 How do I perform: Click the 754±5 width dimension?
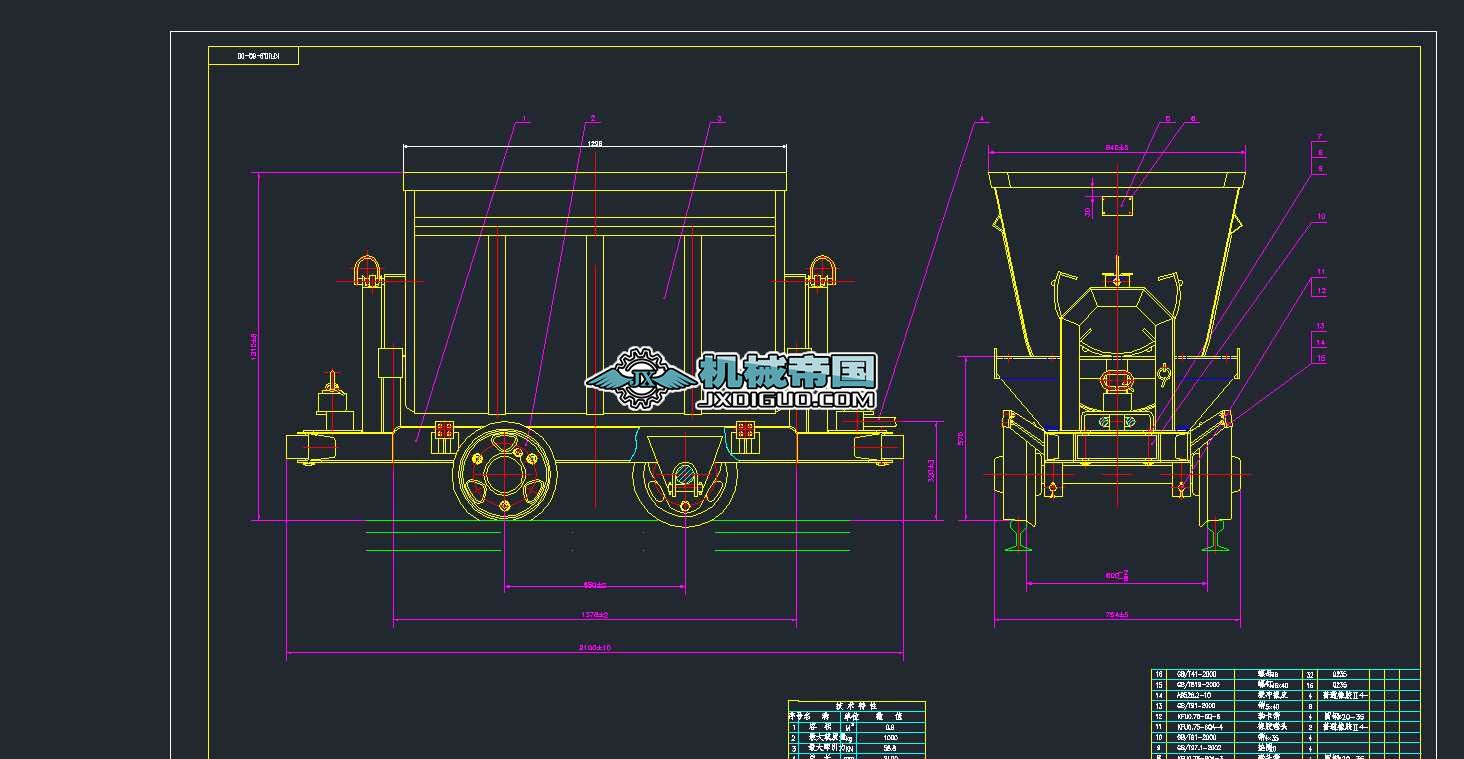(x=1116, y=615)
